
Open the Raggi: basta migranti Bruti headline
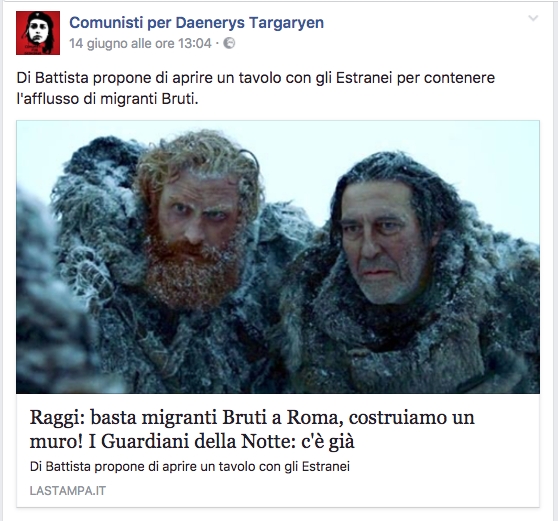click(x=252, y=429)
